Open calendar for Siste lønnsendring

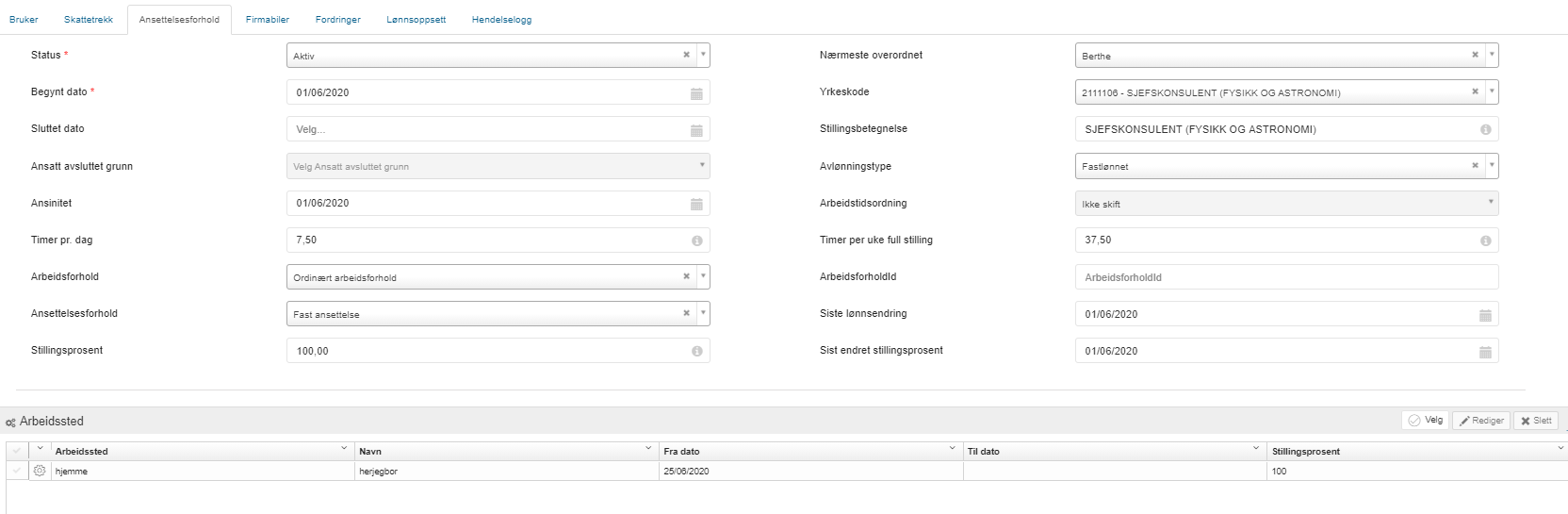coord(1485,315)
